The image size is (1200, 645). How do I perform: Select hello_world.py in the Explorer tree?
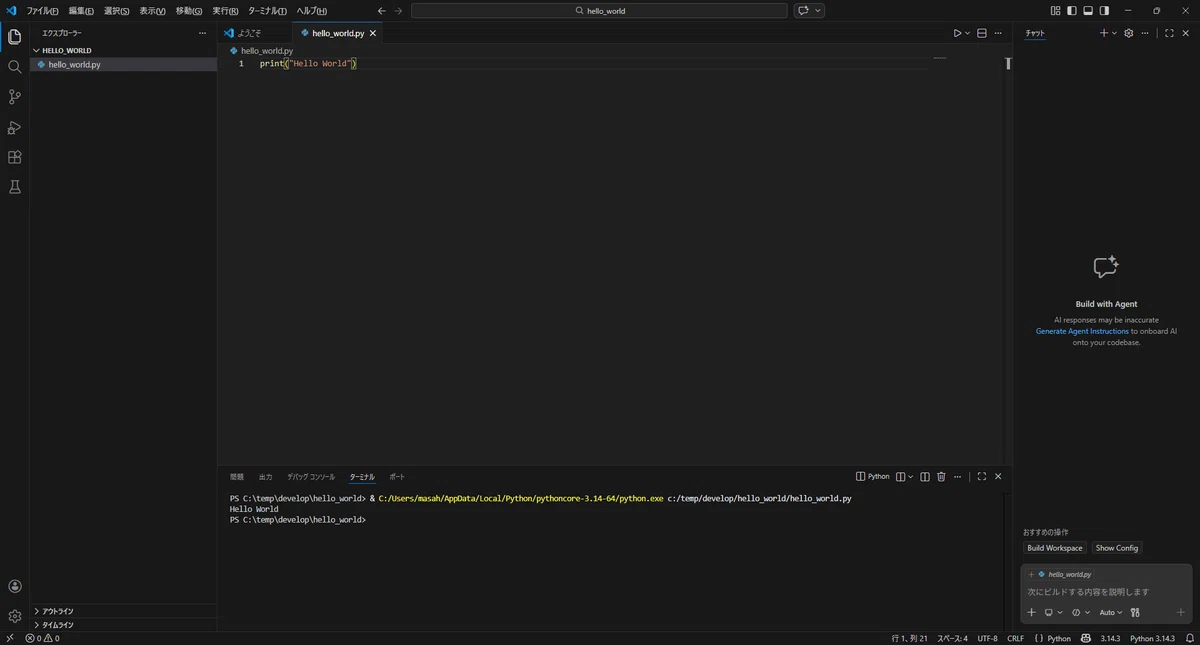(x=124, y=64)
